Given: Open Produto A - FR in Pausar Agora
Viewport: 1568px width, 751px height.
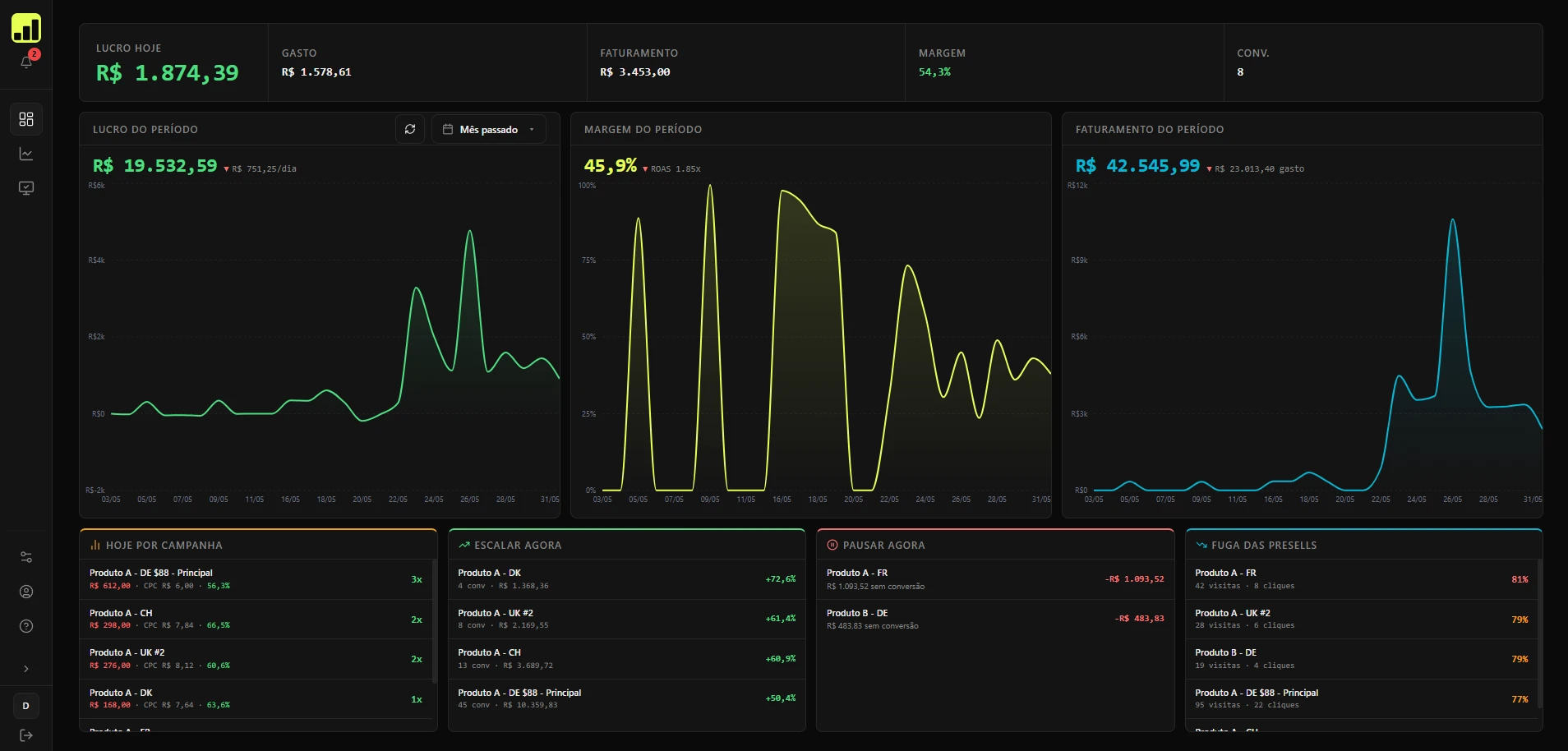Looking at the screenshot, I should [x=995, y=579].
